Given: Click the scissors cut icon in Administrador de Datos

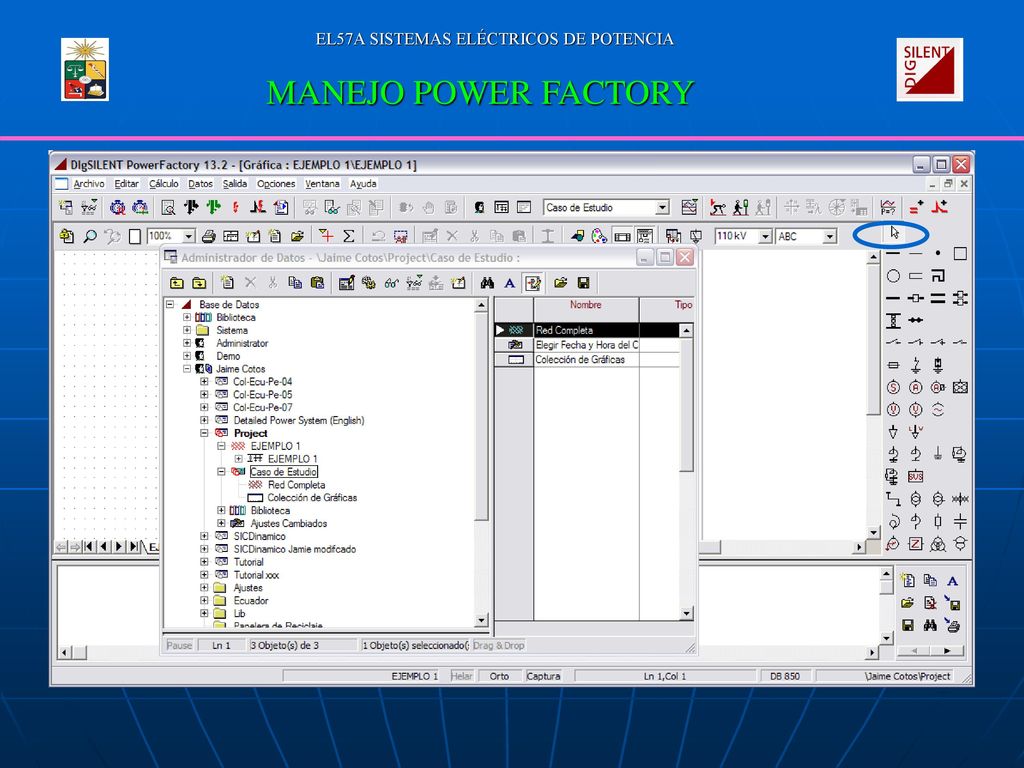Looking at the screenshot, I should coord(272,282).
